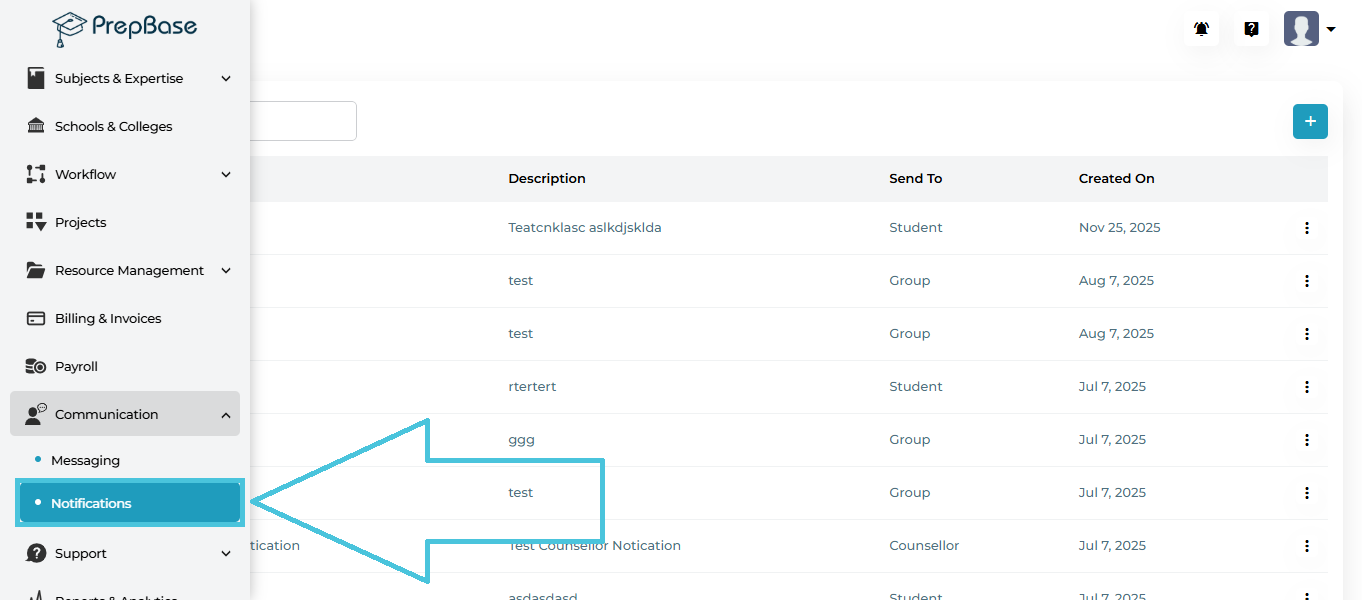
Task: Open the help question mark icon
Action: tap(1251, 29)
